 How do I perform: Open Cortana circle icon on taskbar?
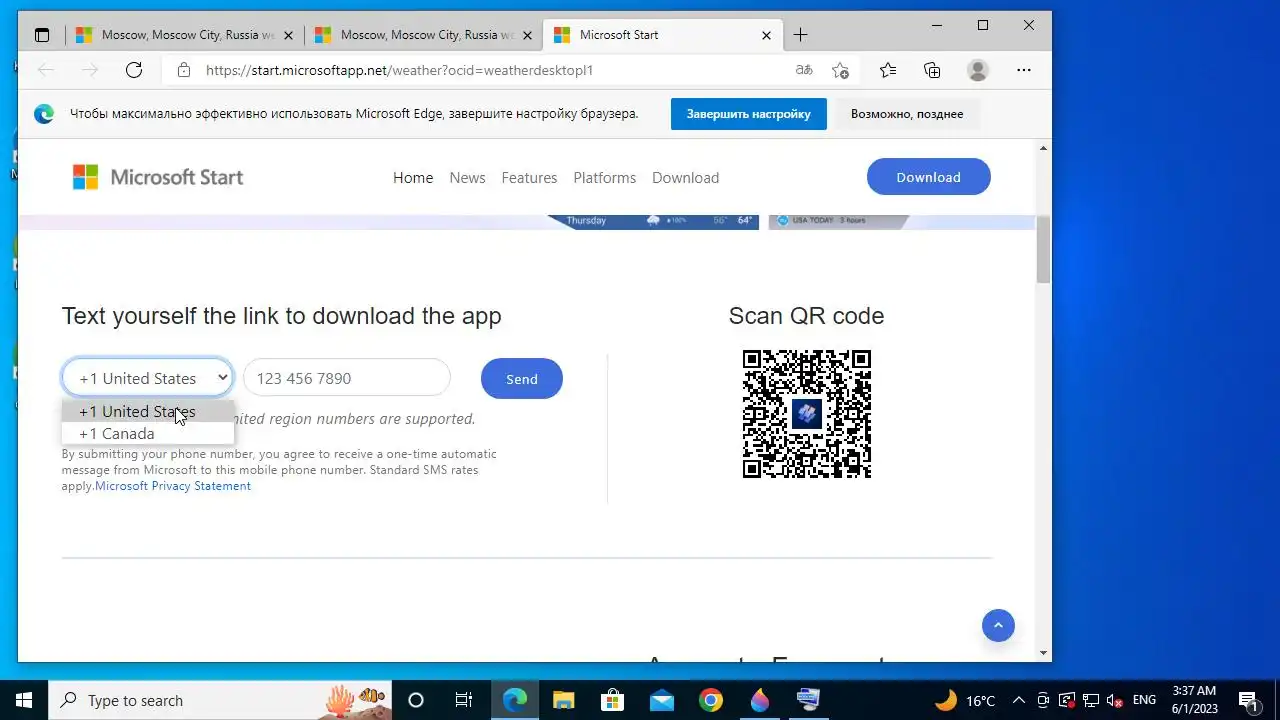coord(416,700)
